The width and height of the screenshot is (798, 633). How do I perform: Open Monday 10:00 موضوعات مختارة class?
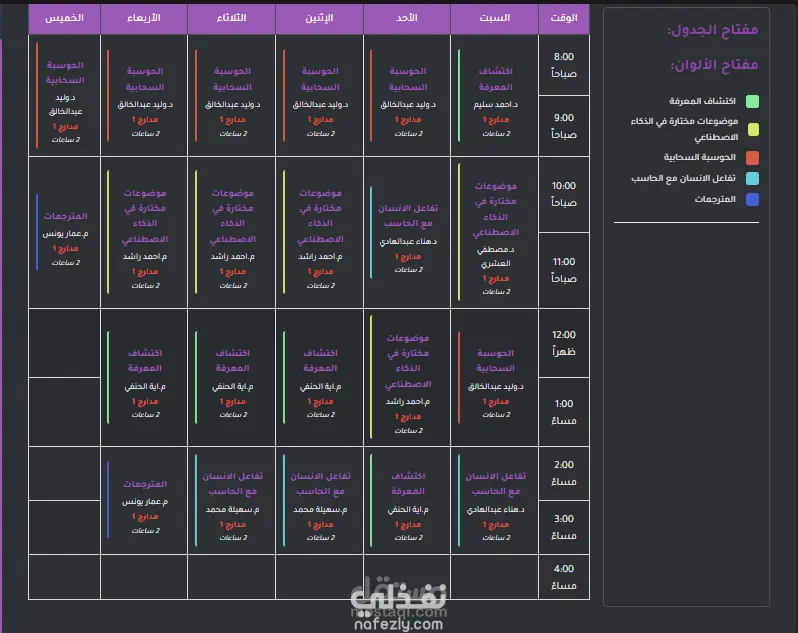[x=320, y=233]
